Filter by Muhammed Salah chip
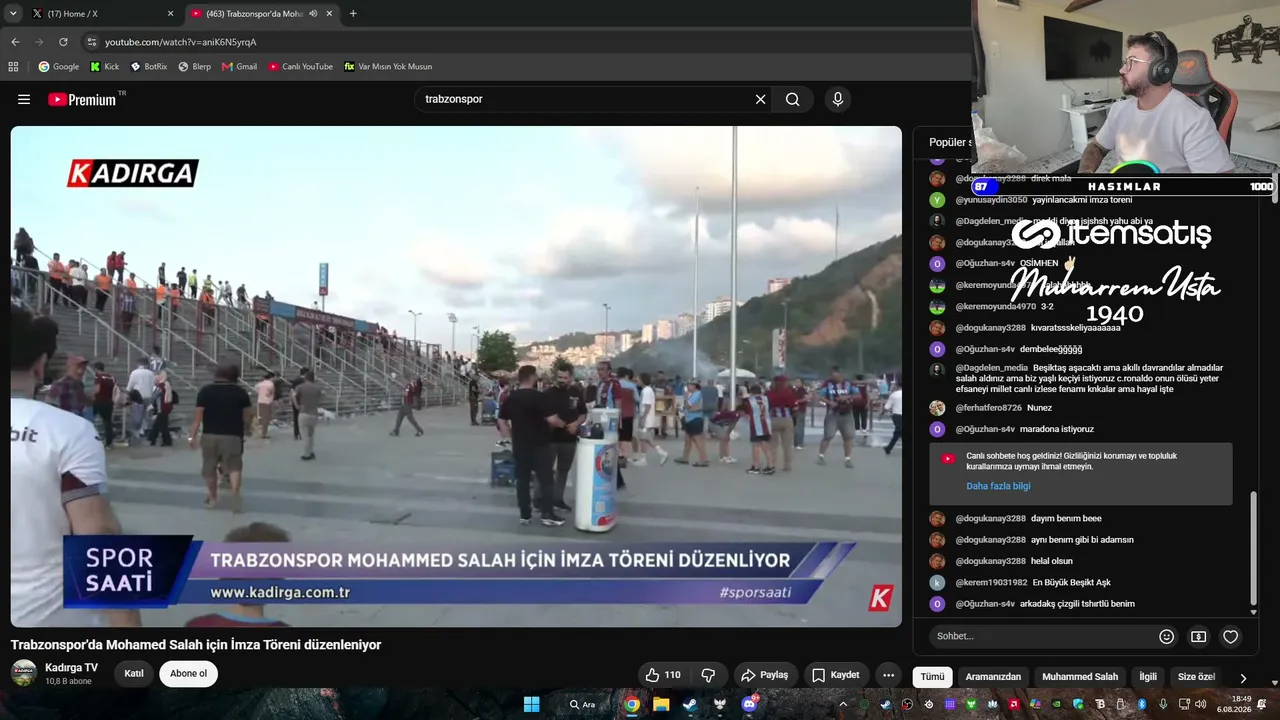This screenshot has width=1280, height=720. coord(1080,677)
